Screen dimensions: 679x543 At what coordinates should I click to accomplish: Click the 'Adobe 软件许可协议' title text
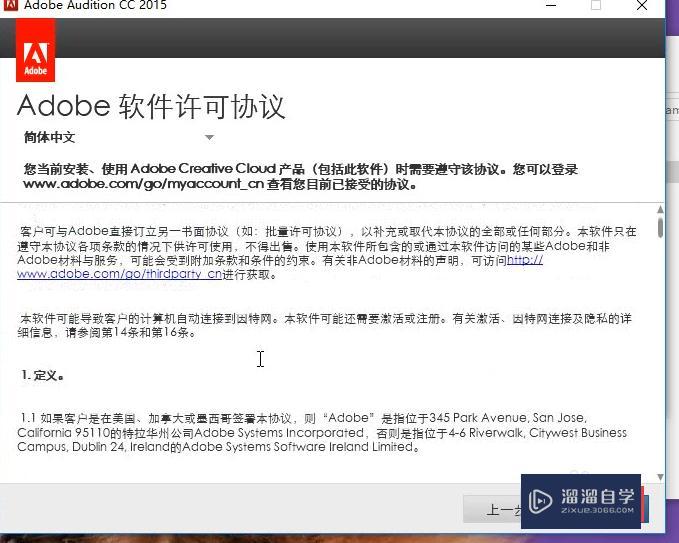(x=151, y=106)
